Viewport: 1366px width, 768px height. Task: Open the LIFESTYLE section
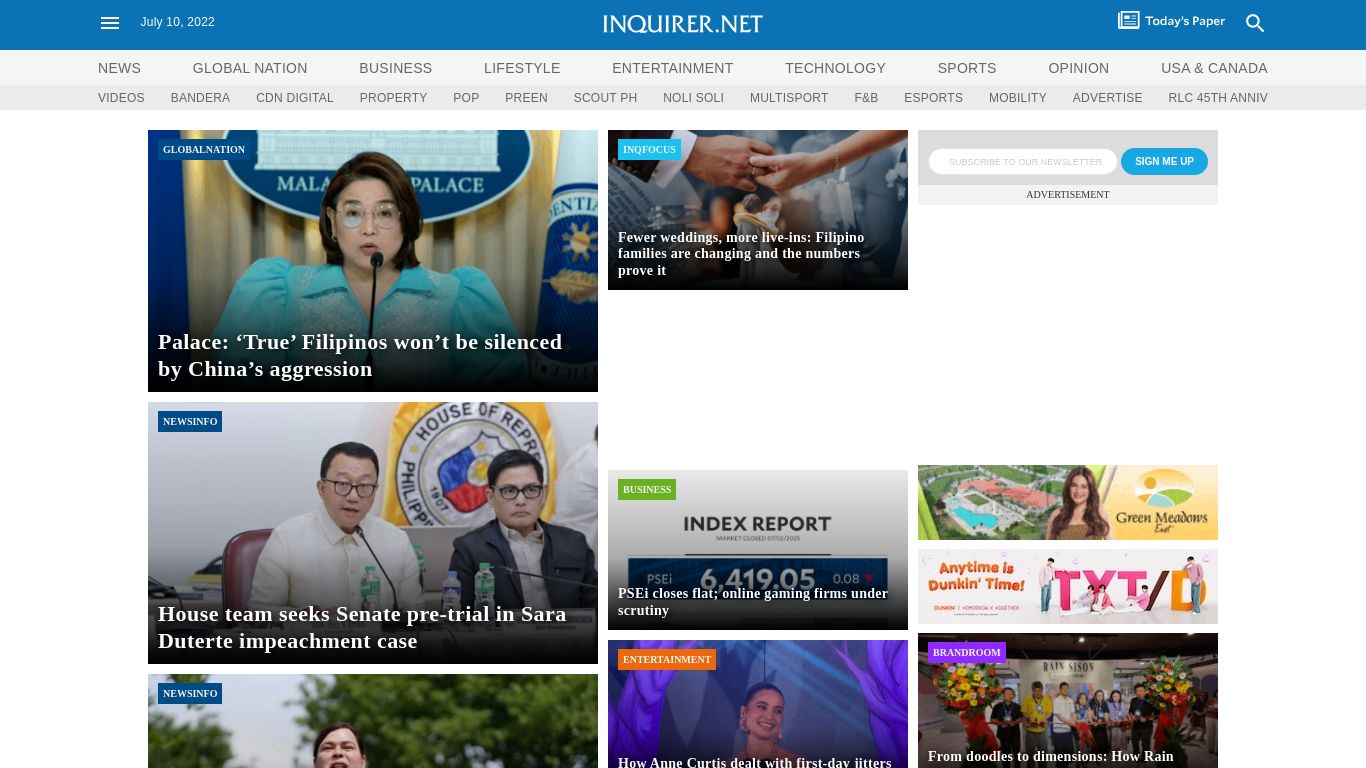pyautogui.click(x=522, y=68)
